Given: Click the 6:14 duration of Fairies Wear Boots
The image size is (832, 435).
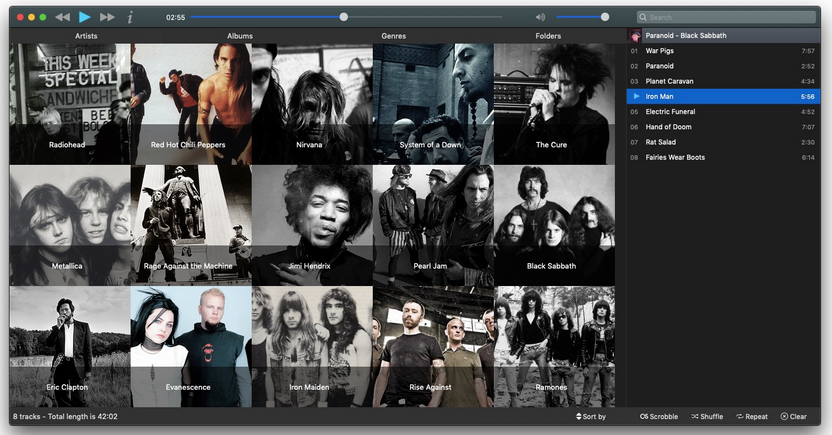Looking at the screenshot, I should pyautogui.click(x=808, y=158).
